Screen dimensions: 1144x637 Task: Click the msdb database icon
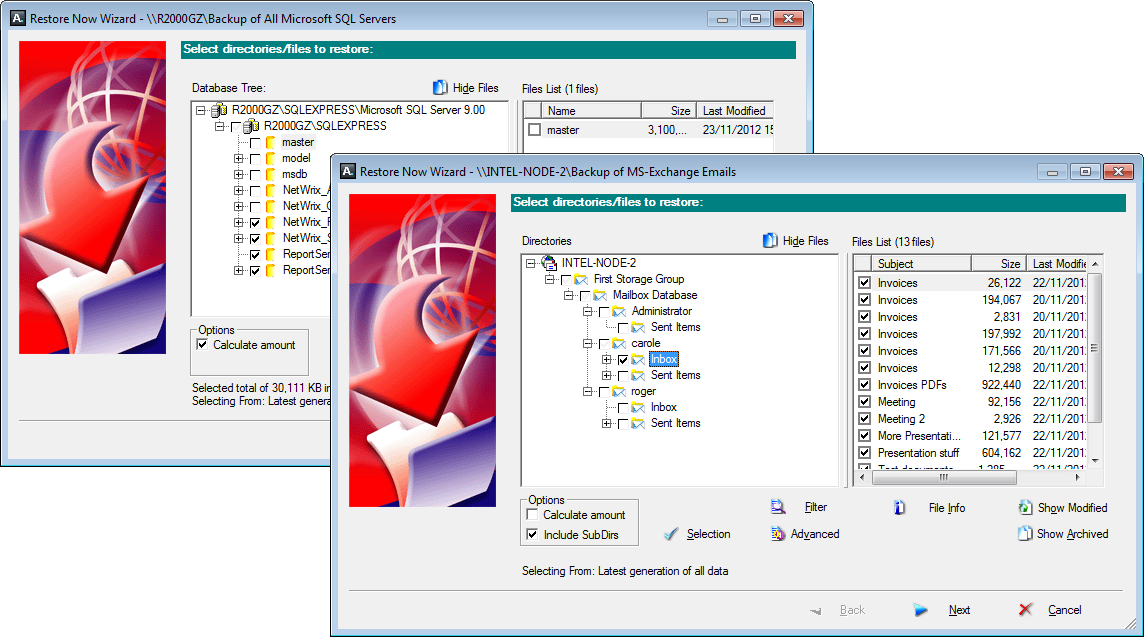tap(271, 174)
